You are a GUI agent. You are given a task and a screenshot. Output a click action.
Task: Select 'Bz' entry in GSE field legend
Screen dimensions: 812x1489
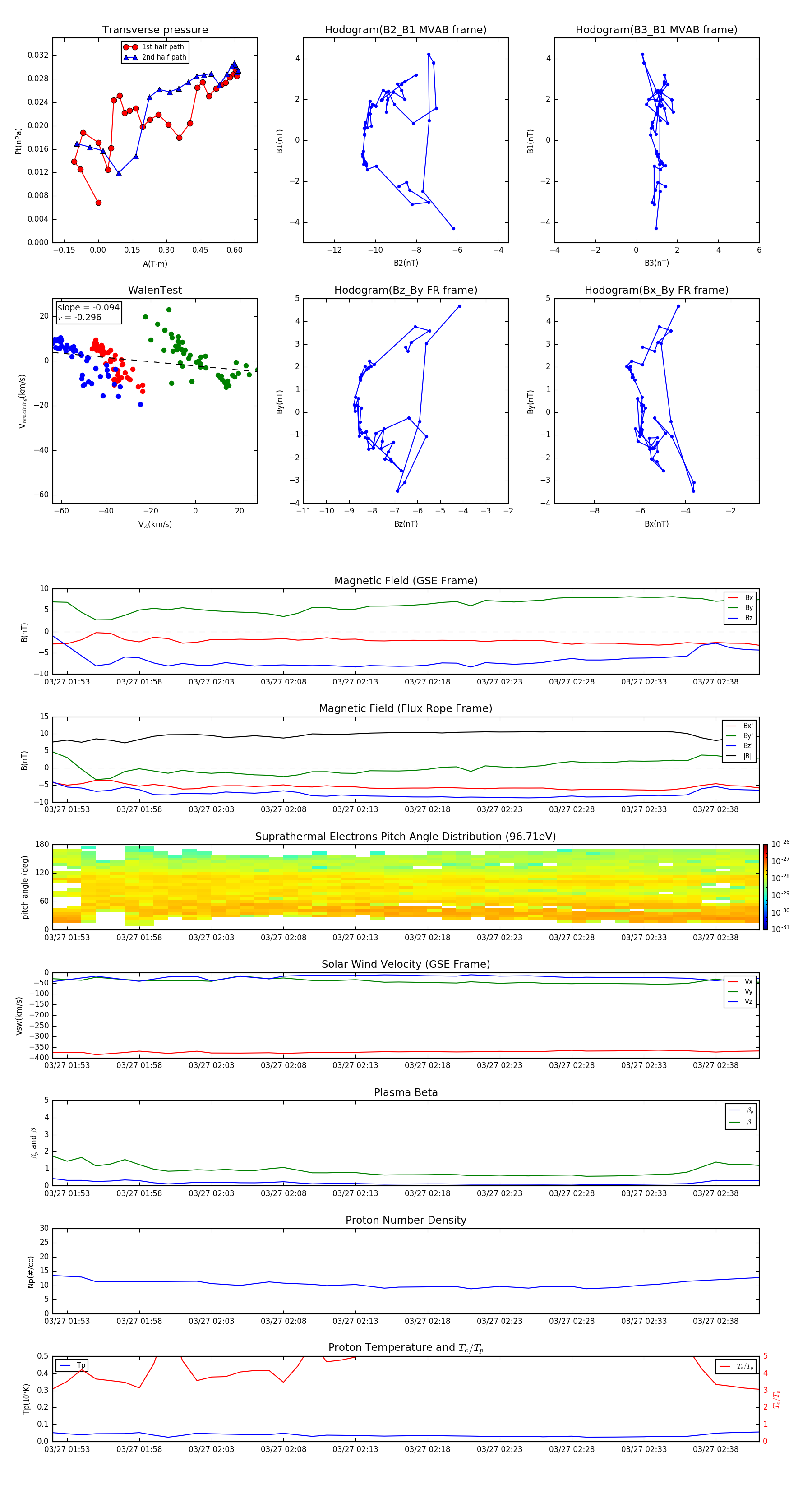(740, 618)
